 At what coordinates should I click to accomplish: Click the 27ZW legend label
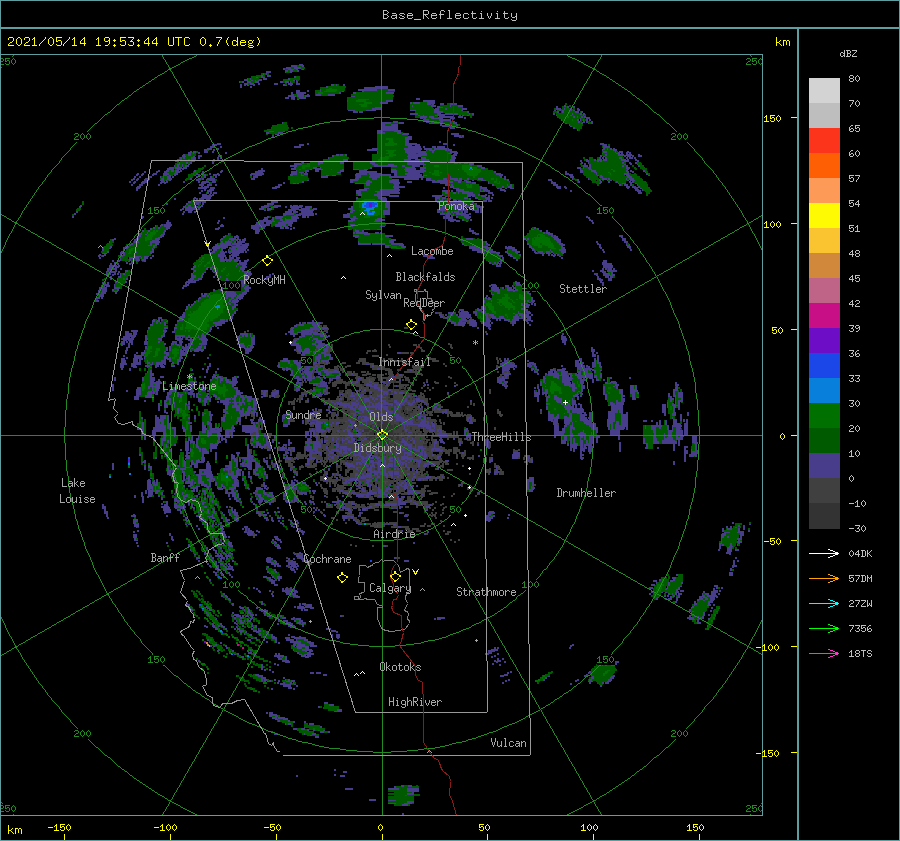tap(860, 603)
